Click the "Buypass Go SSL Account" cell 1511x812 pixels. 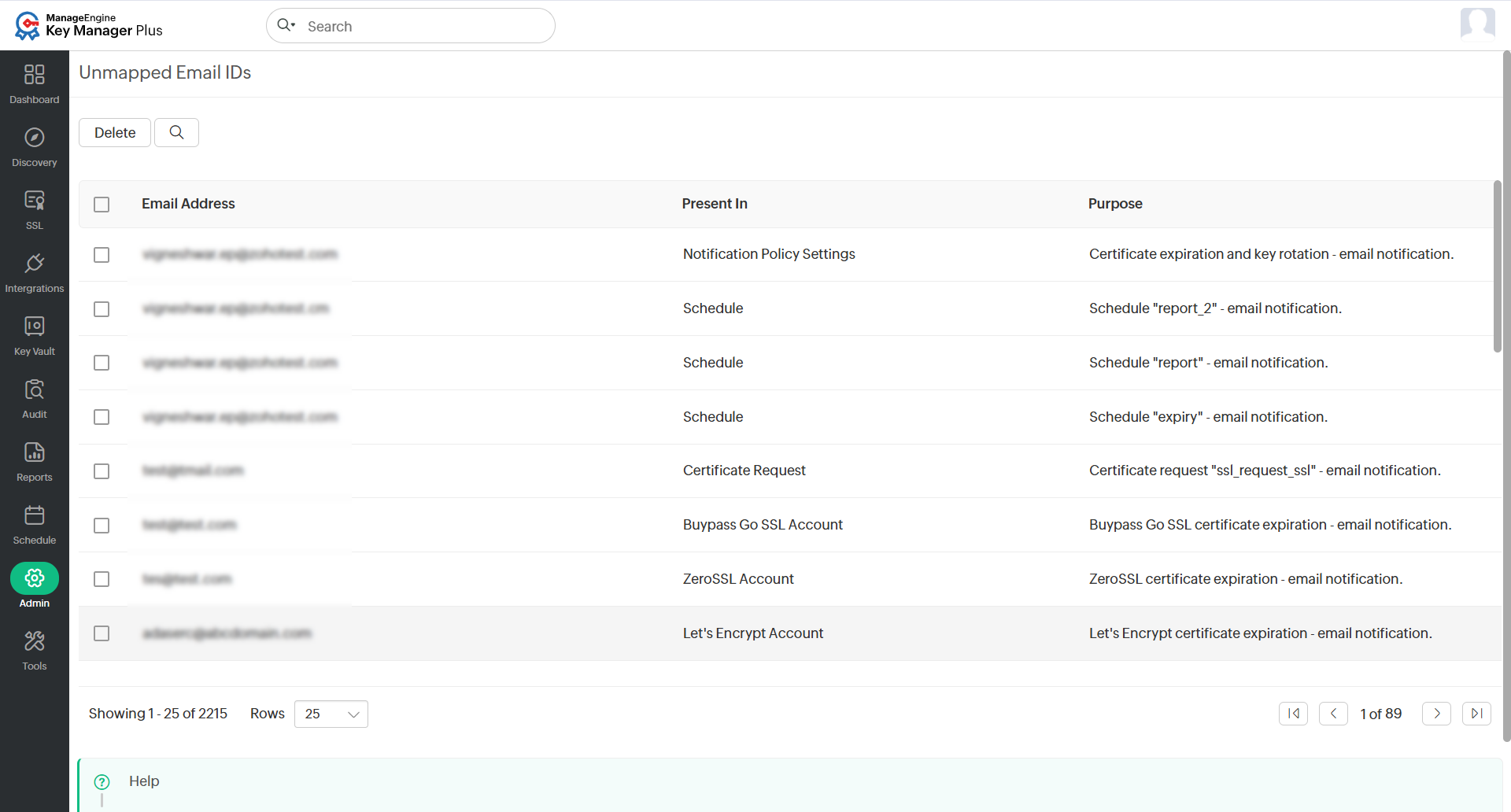(763, 525)
